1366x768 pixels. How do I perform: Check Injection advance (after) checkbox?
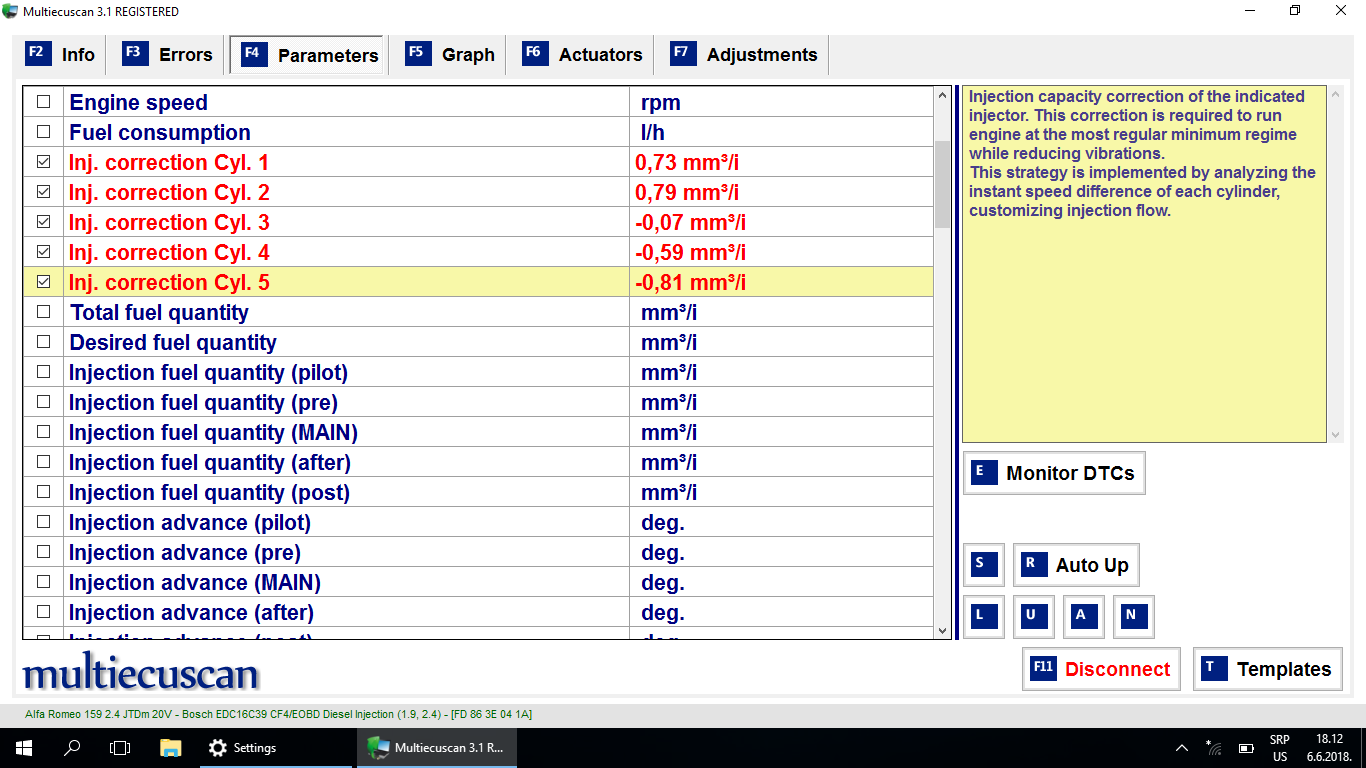click(x=43, y=612)
